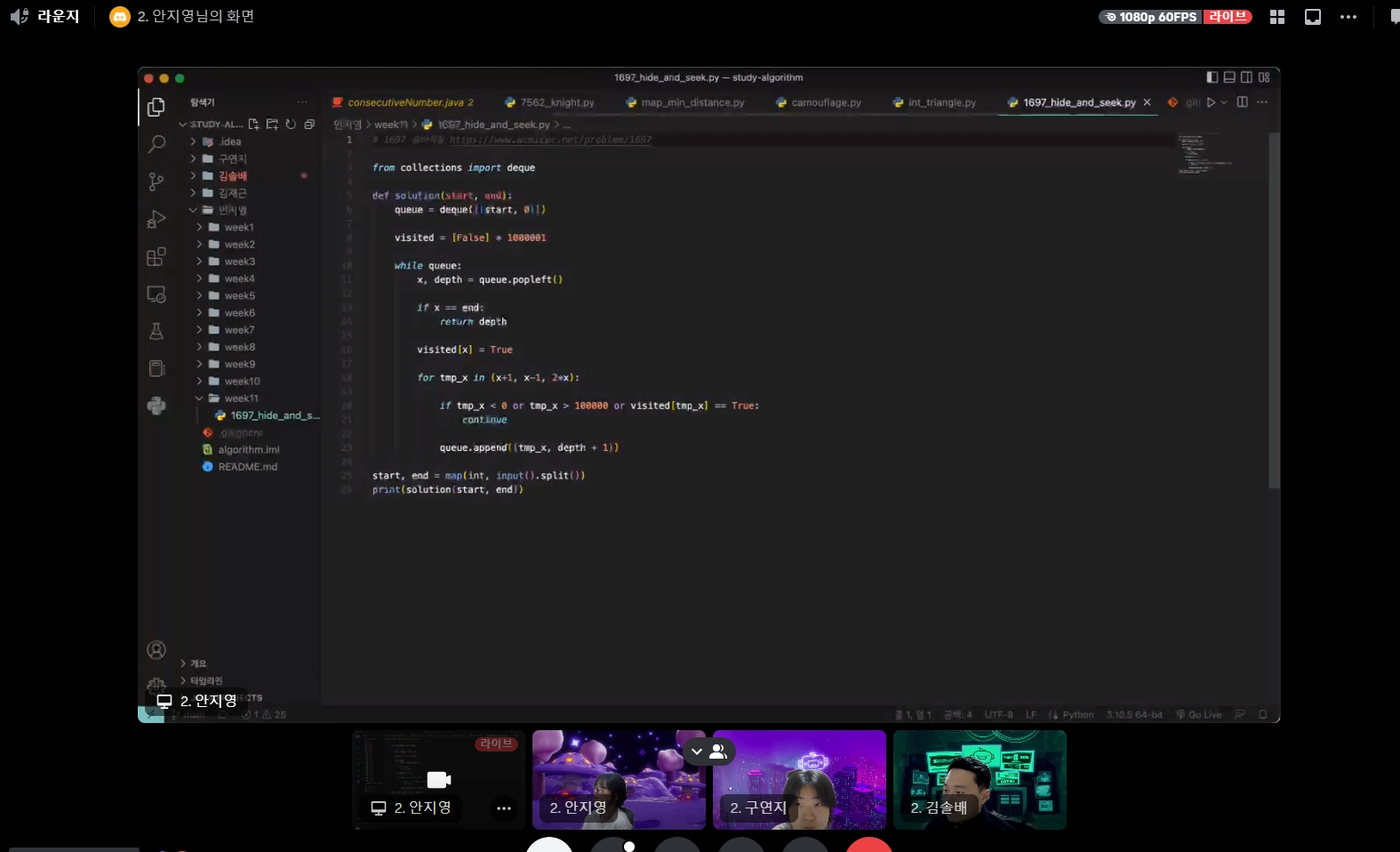Expand the week5 folder

239,296
